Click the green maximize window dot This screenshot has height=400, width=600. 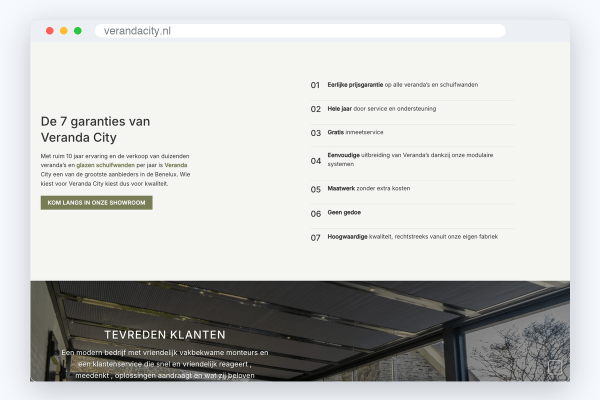tap(78, 31)
